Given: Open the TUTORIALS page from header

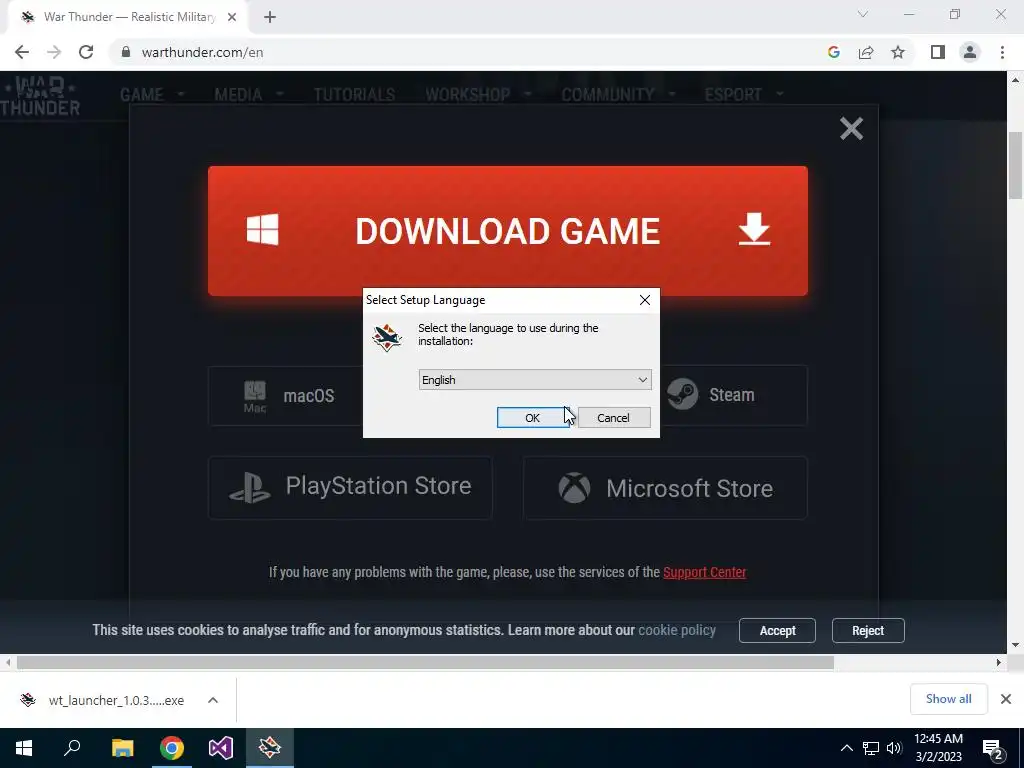Looking at the screenshot, I should click(x=354, y=95).
